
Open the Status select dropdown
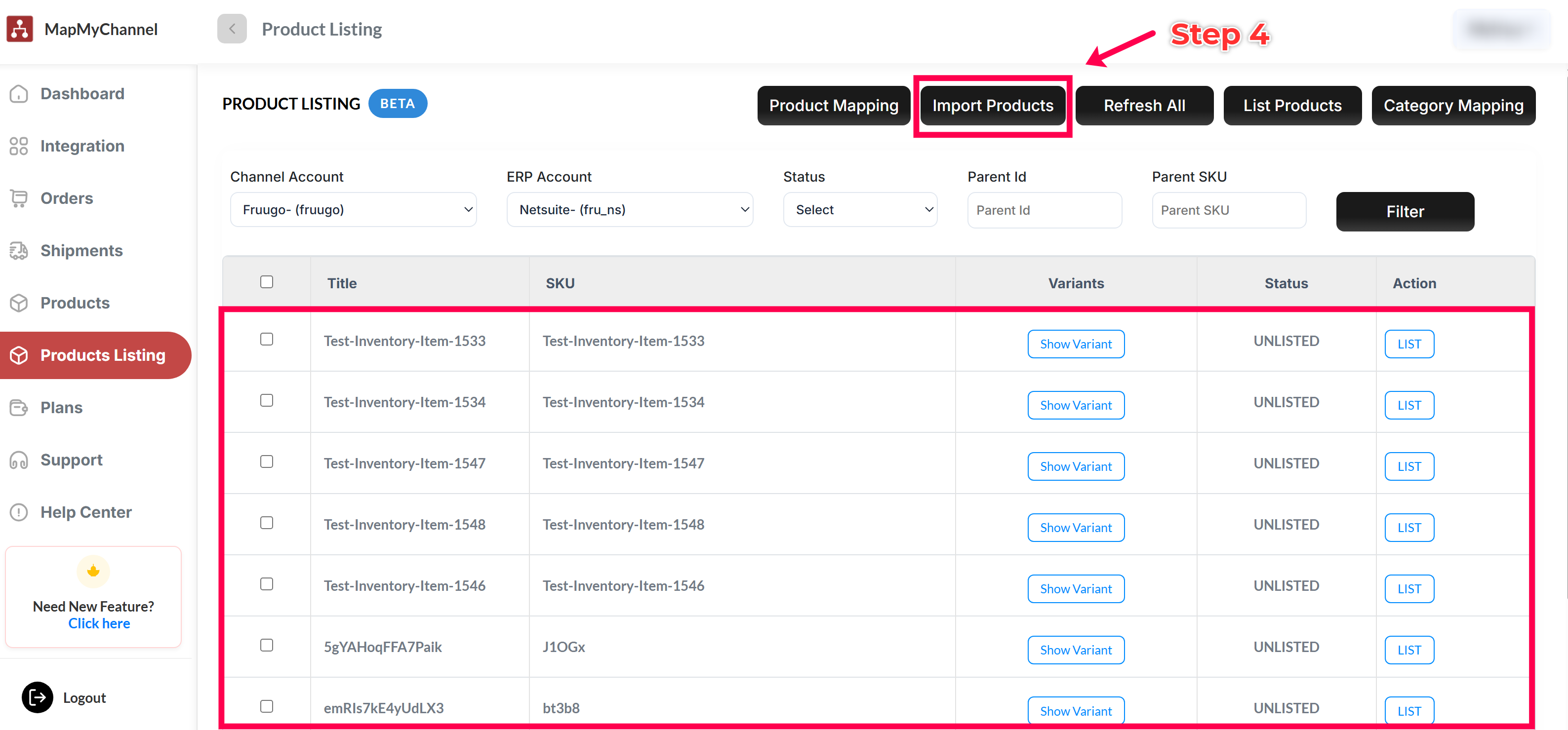859,209
